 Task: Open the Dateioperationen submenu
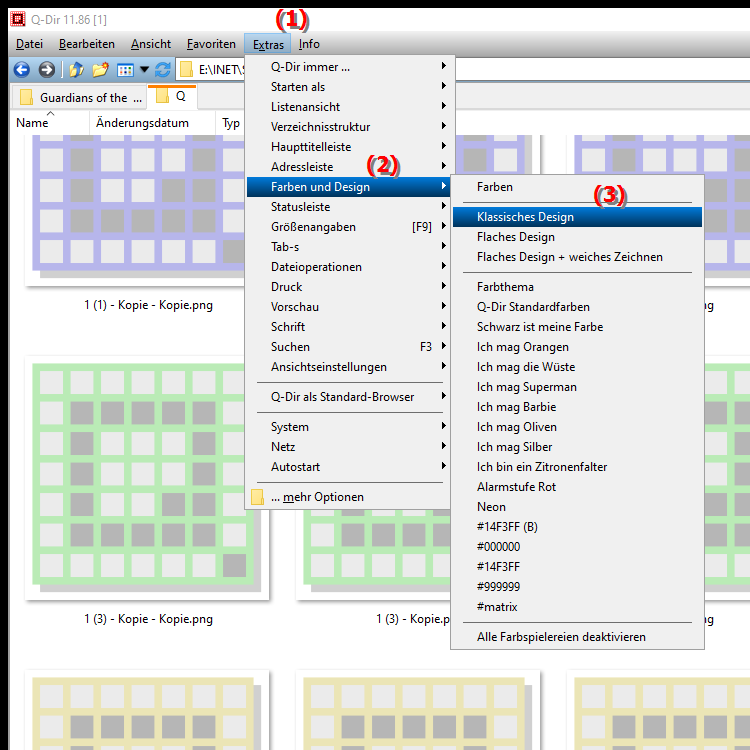(348, 267)
